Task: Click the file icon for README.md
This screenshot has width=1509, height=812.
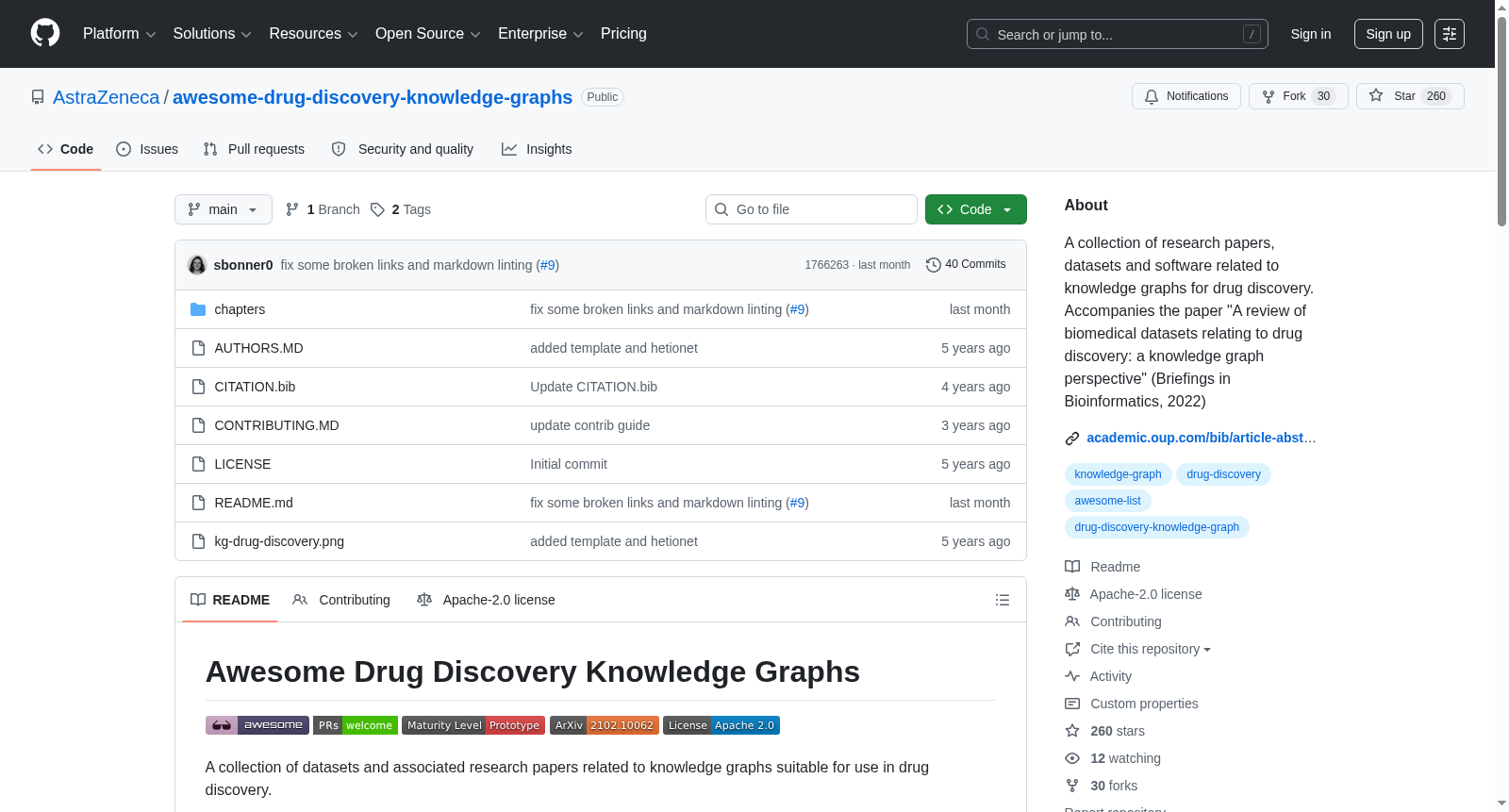Action: pos(198,503)
